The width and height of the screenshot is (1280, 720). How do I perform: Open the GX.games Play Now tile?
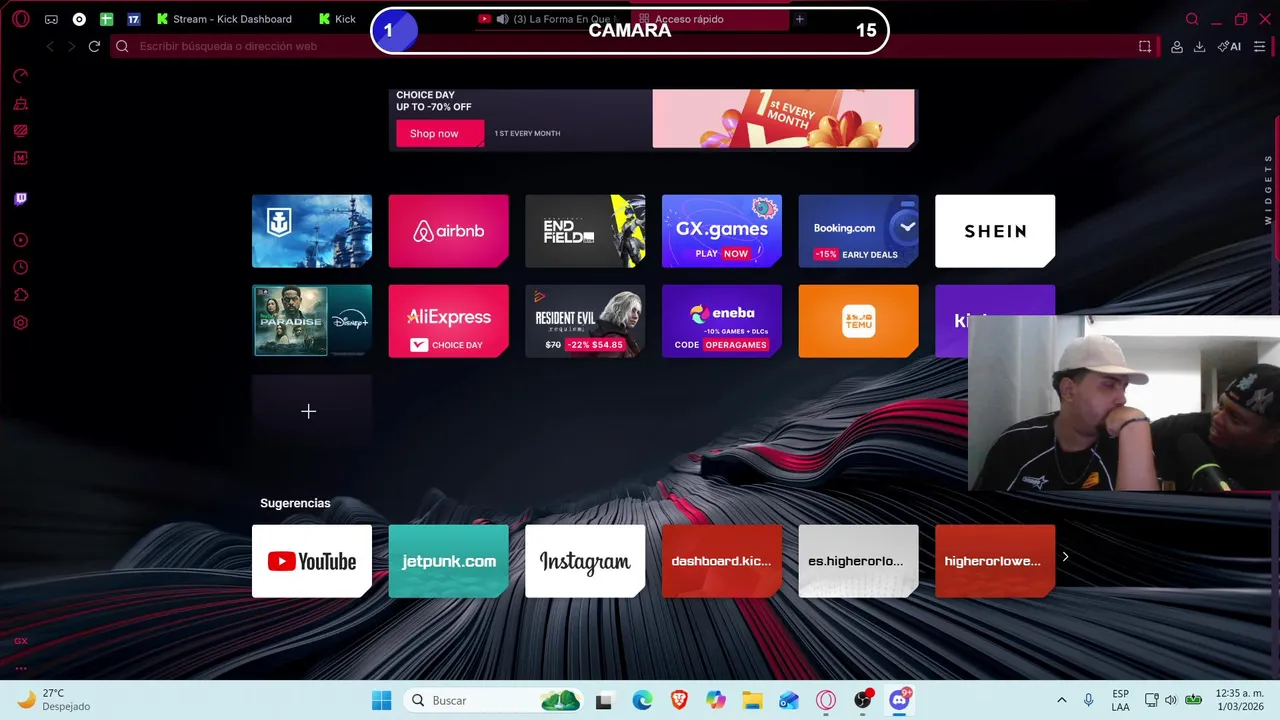point(722,231)
